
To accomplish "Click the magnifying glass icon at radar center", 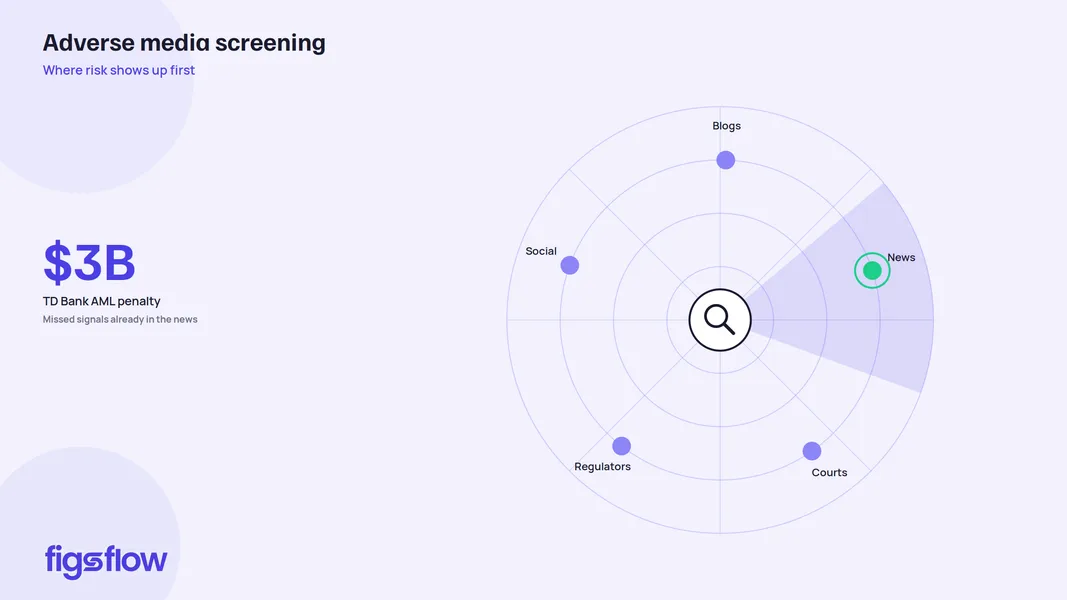I will click(x=720, y=320).
